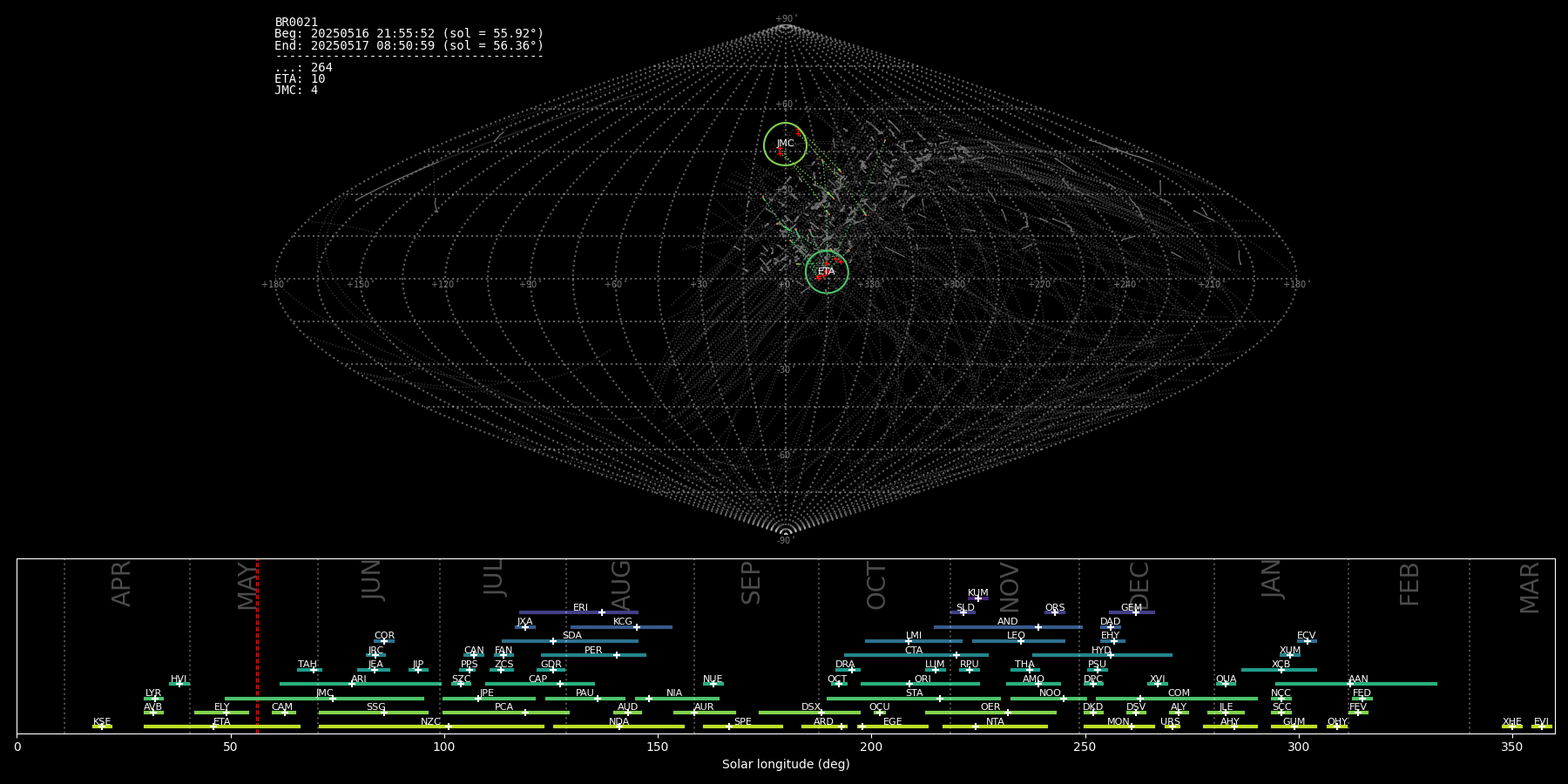
Task: Select the KSE shower label in the timeline
Action: click(x=102, y=722)
